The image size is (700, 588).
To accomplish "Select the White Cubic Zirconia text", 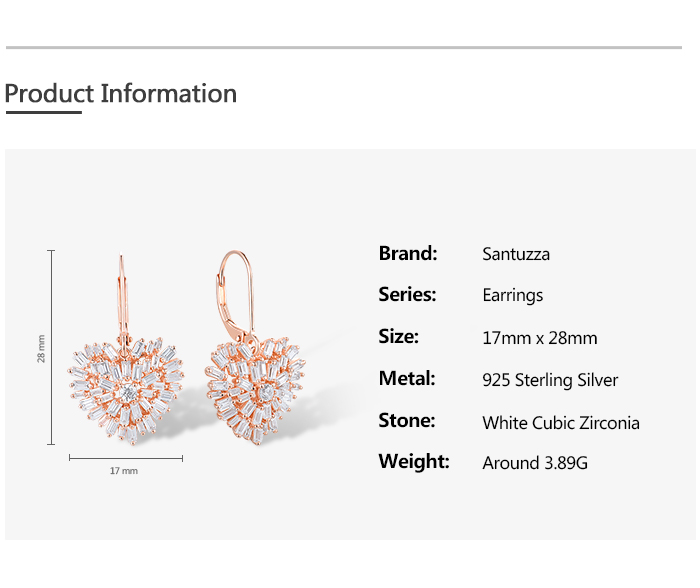I will (561, 422).
